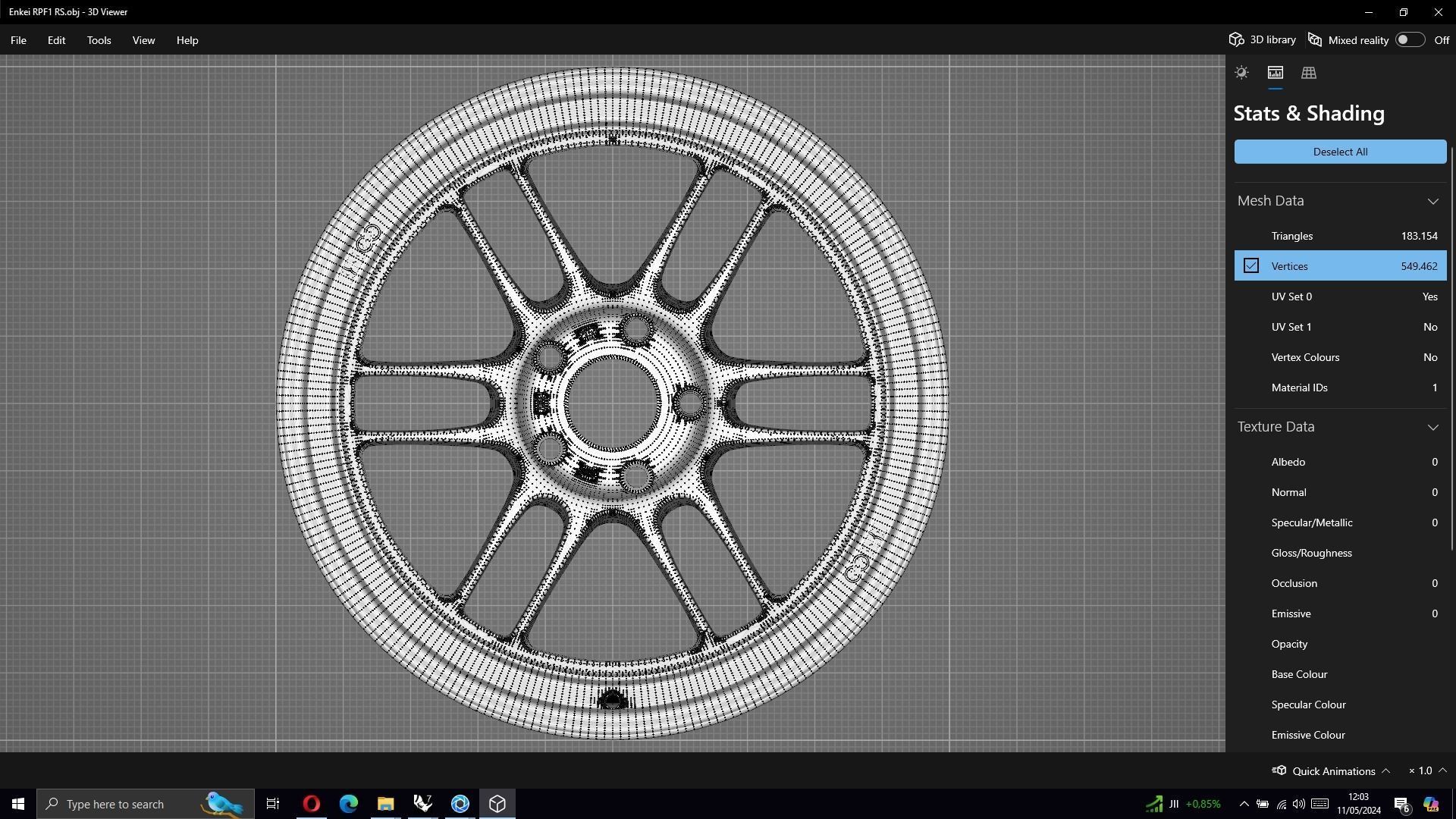The width and height of the screenshot is (1456, 819).
Task: Toggle Mixed reality switch on
Action: [1410, 40]
